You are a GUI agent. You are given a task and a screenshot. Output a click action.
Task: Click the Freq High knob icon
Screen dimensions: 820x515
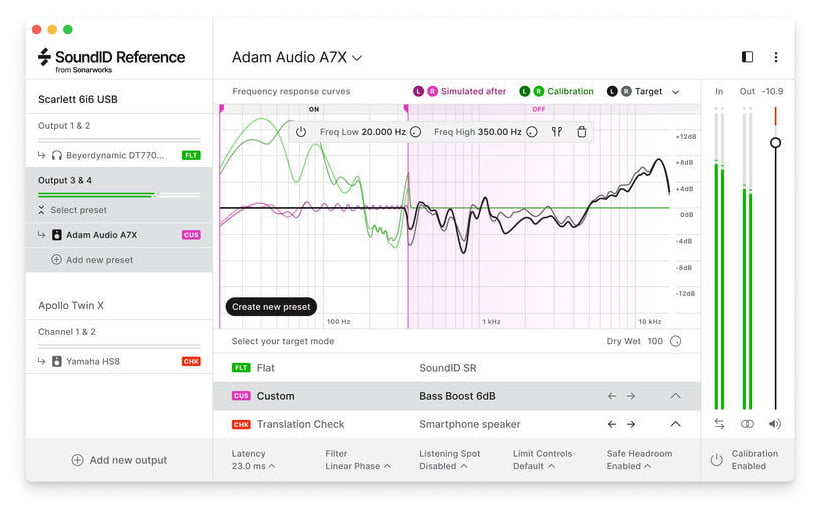click(532, 132)
